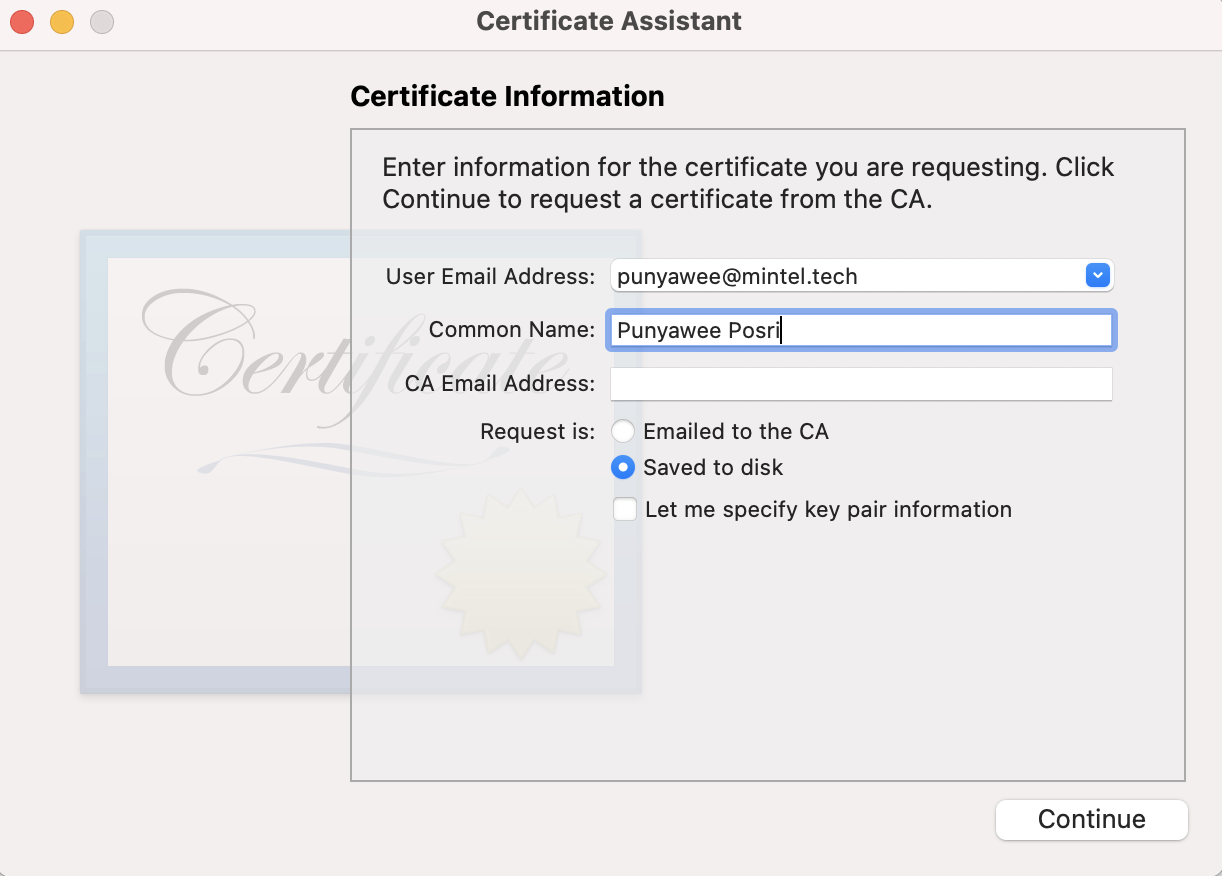
Task: Minimize the window with the yellow button
Action: tap(62, 21)
